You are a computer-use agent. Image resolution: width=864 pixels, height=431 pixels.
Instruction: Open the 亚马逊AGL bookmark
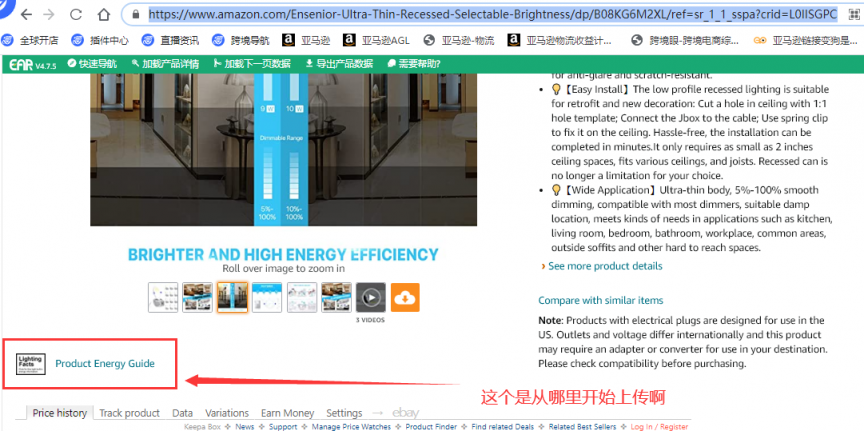tap(376, 40)
